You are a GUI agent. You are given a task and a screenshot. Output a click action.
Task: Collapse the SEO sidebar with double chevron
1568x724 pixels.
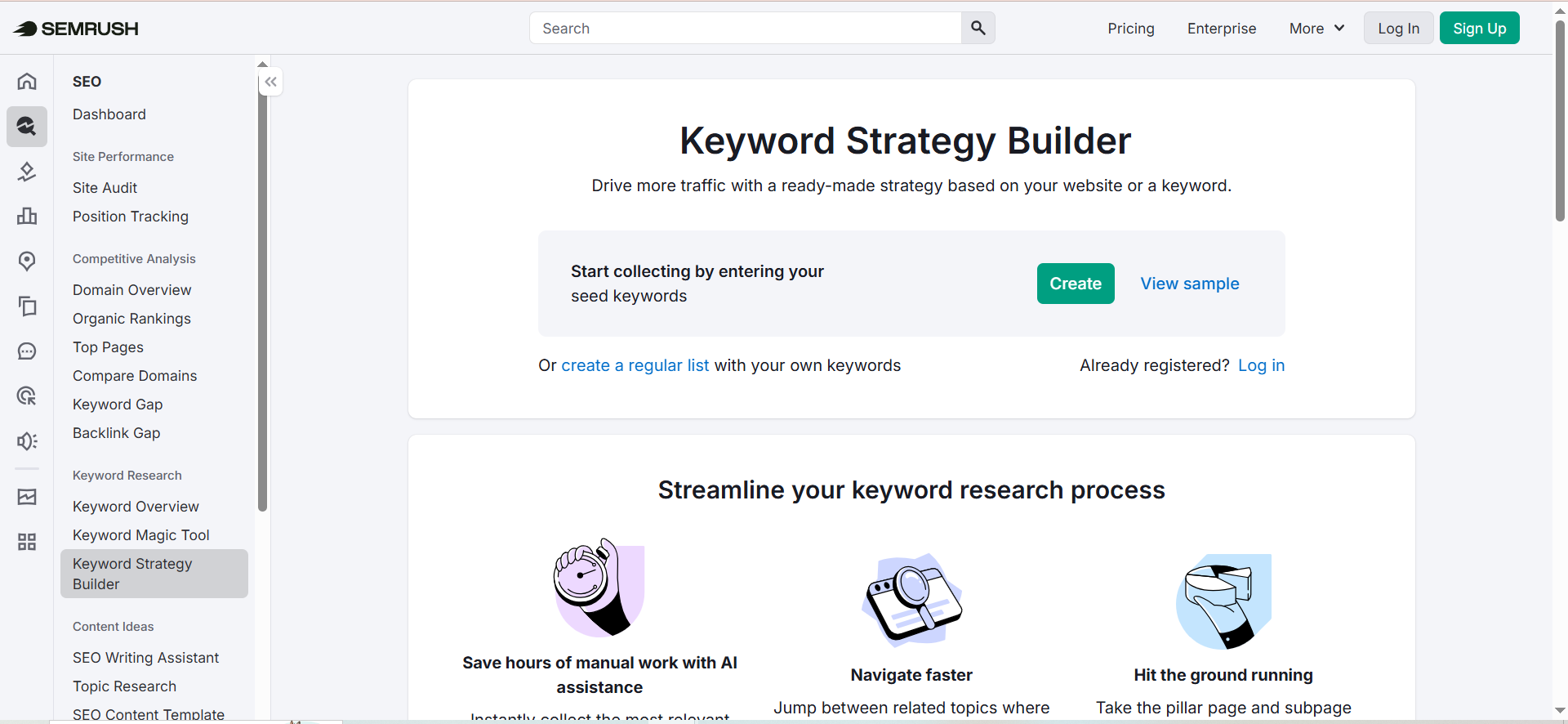[271, 82]
